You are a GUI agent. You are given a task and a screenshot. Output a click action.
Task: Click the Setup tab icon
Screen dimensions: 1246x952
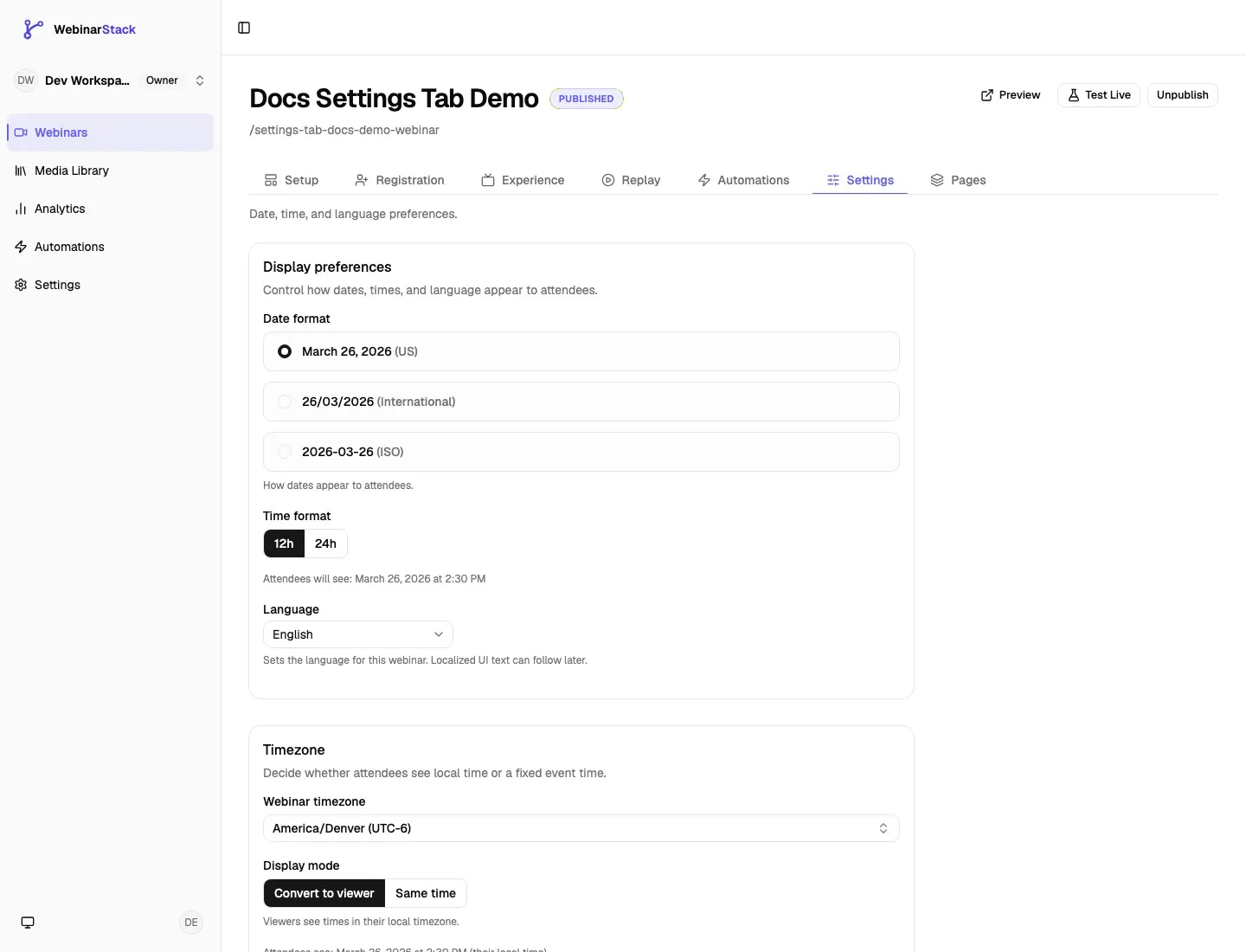(271, 180)
